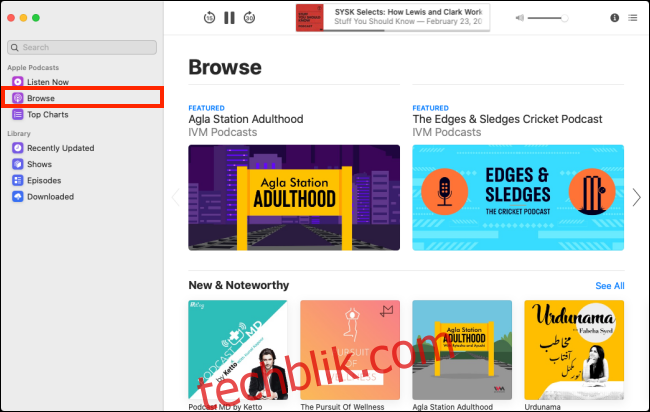Click the SYSK Selects episode title
This screenshot has width=650, height=412.
(x=408, y=12)
